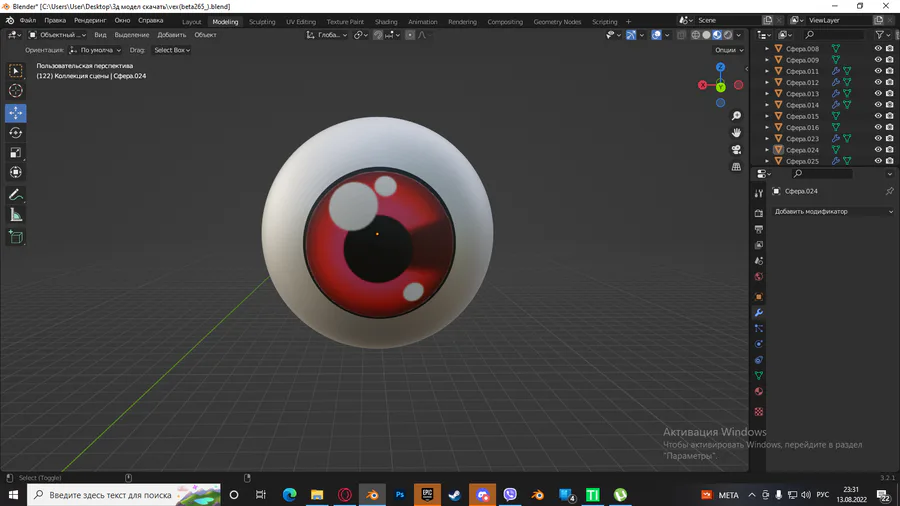The width and height of the screenshot is (900, 506).
Task: Open the Physics properties tab
Action: [x=759, y=344]
